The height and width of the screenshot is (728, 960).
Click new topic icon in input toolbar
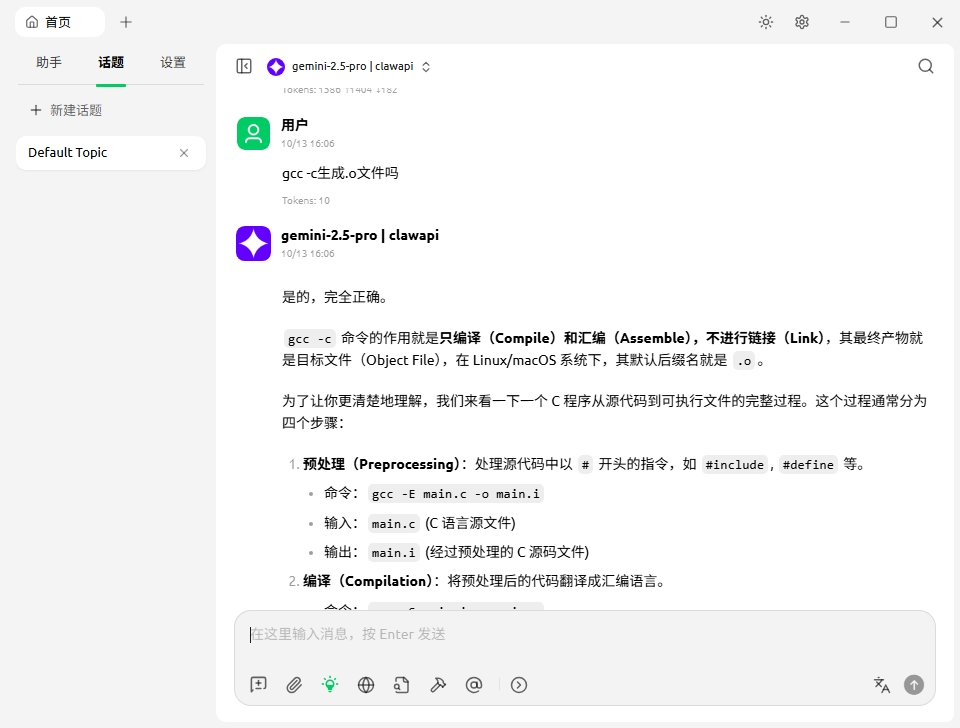tap(258, 685)
